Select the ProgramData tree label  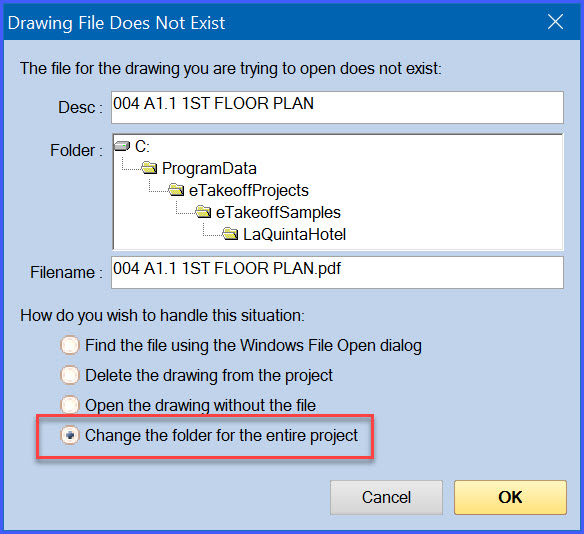click(x=209, y=168)
